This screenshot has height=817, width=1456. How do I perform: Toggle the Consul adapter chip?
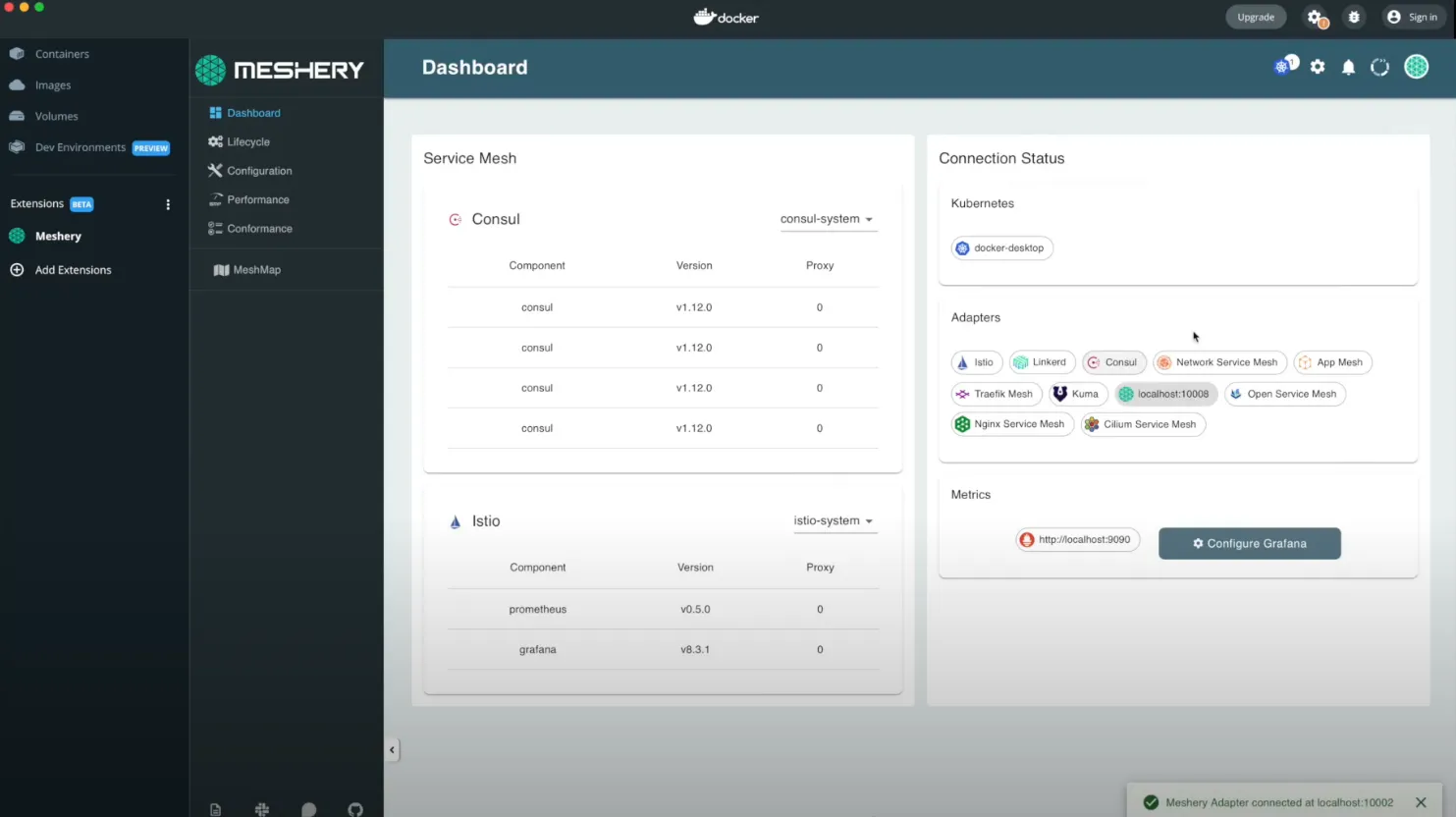pyautogui.click(x=1113, y=362)
